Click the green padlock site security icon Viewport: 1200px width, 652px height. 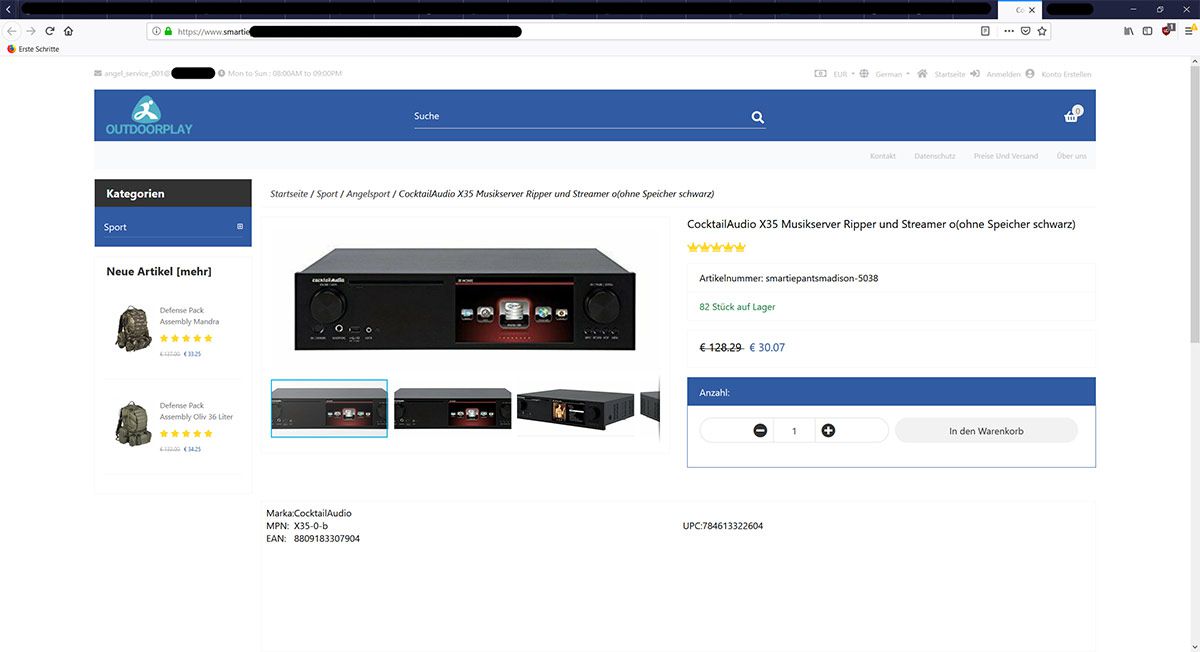[169, 31]
